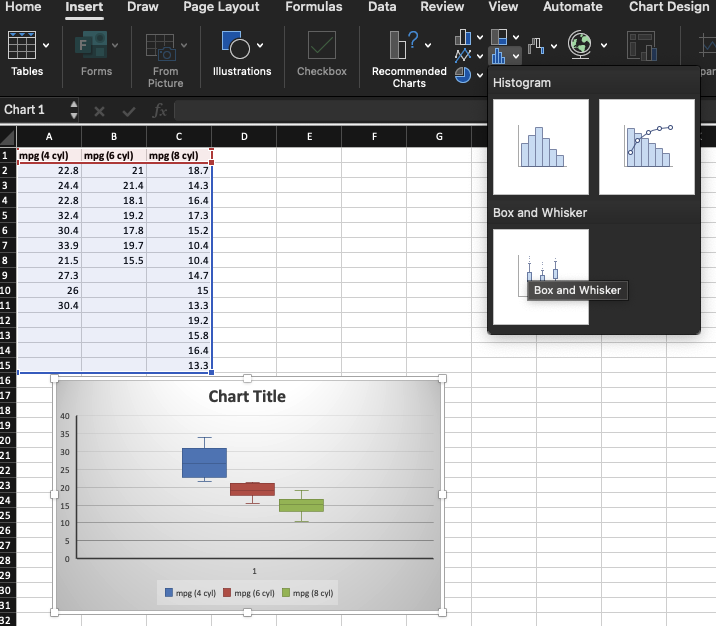Click the insert function fx icon
The image size is (716, 626).
coord(159,110)
